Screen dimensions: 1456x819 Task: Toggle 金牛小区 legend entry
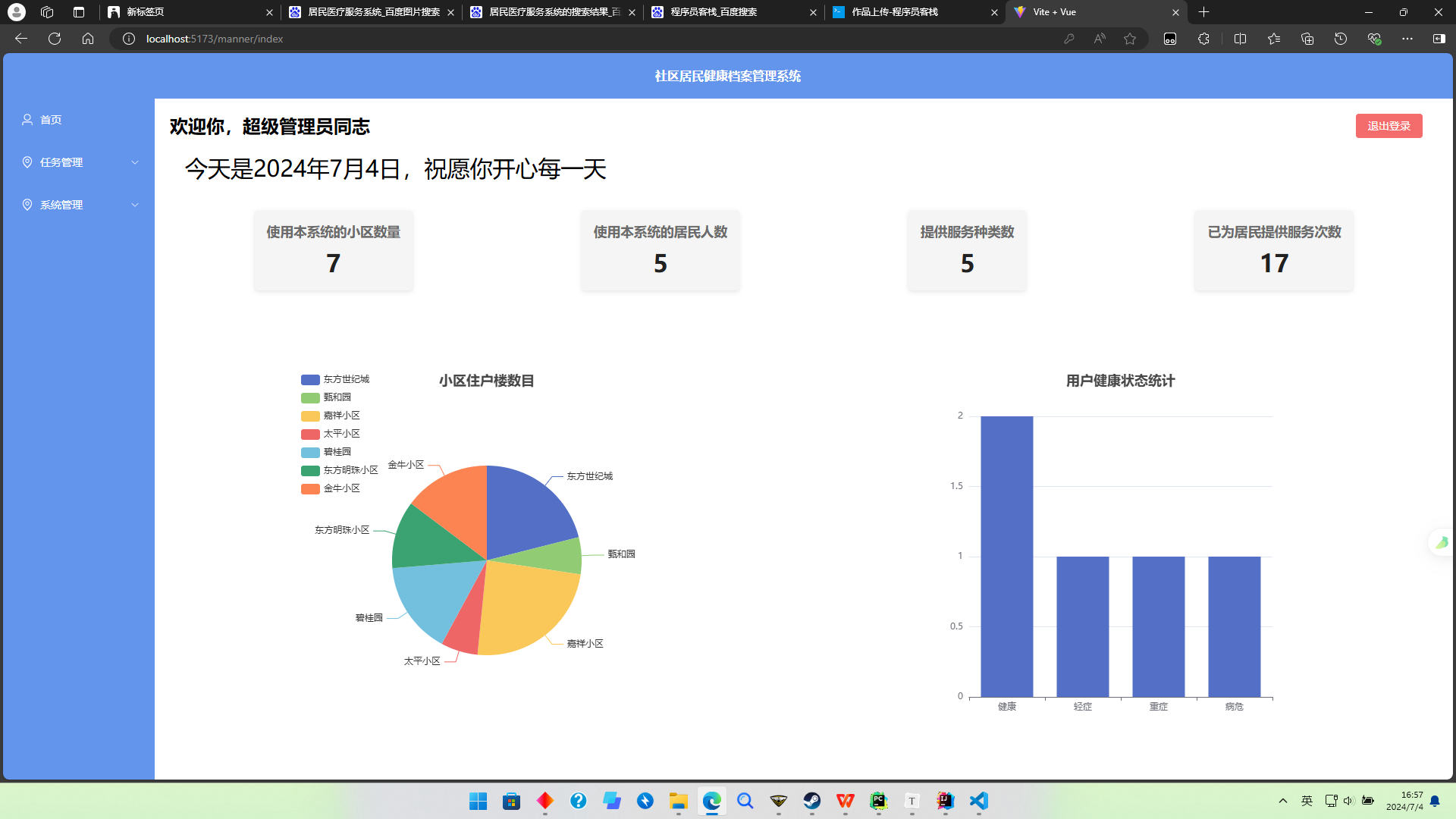tap(331, 488)
